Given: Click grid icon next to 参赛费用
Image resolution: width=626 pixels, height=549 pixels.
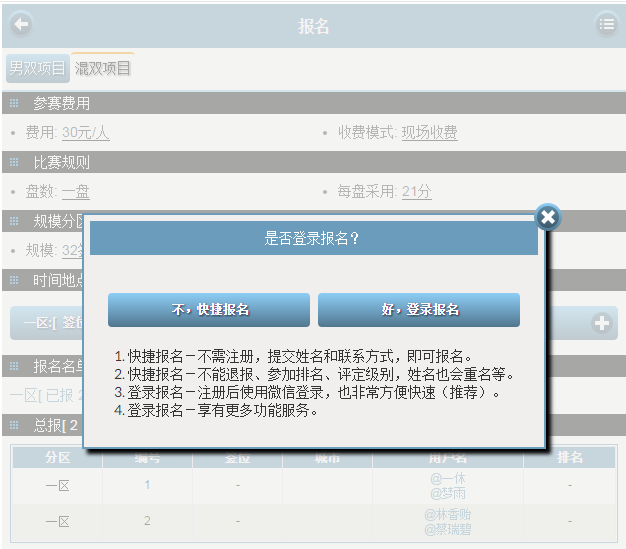Looking at the screenshot, I should coord(14,104).
